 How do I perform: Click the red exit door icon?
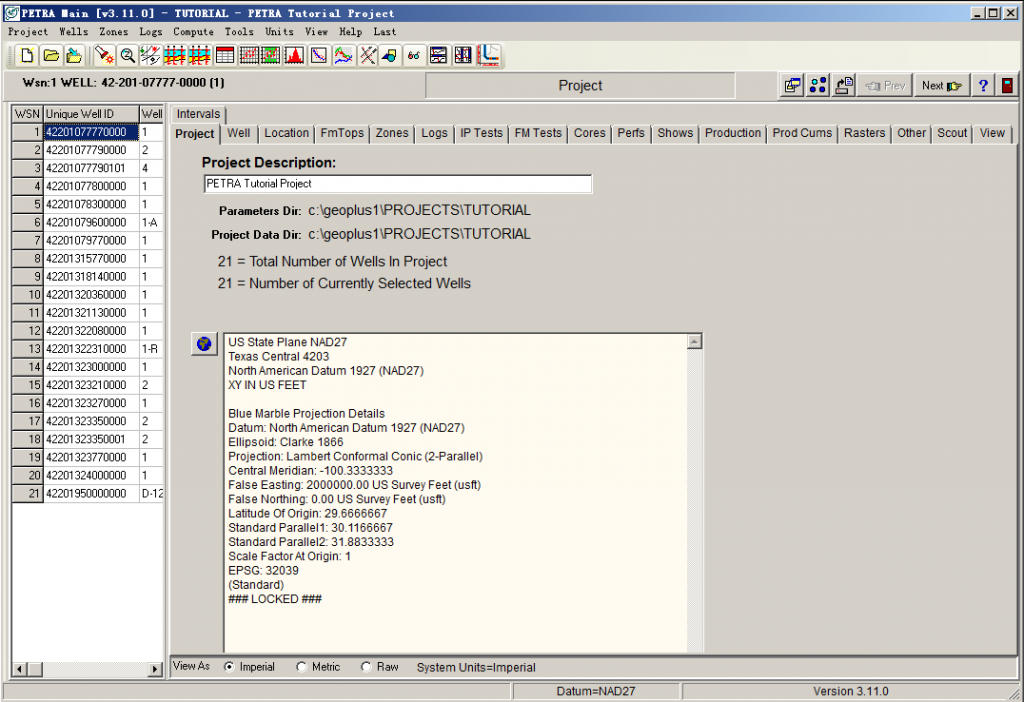1007,86
